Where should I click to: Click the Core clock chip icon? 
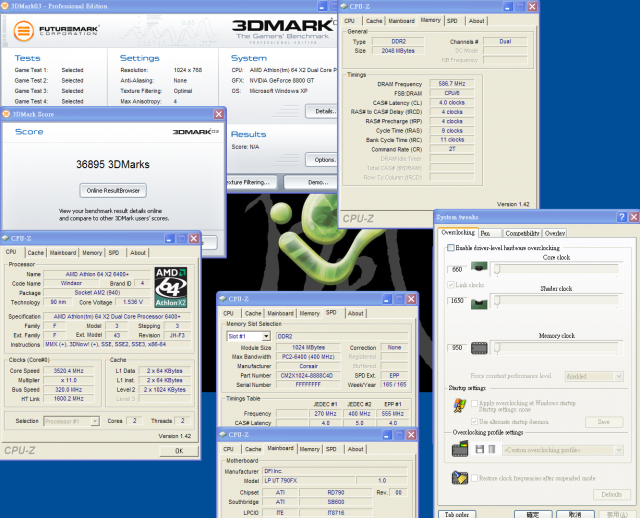pos(479,267)
